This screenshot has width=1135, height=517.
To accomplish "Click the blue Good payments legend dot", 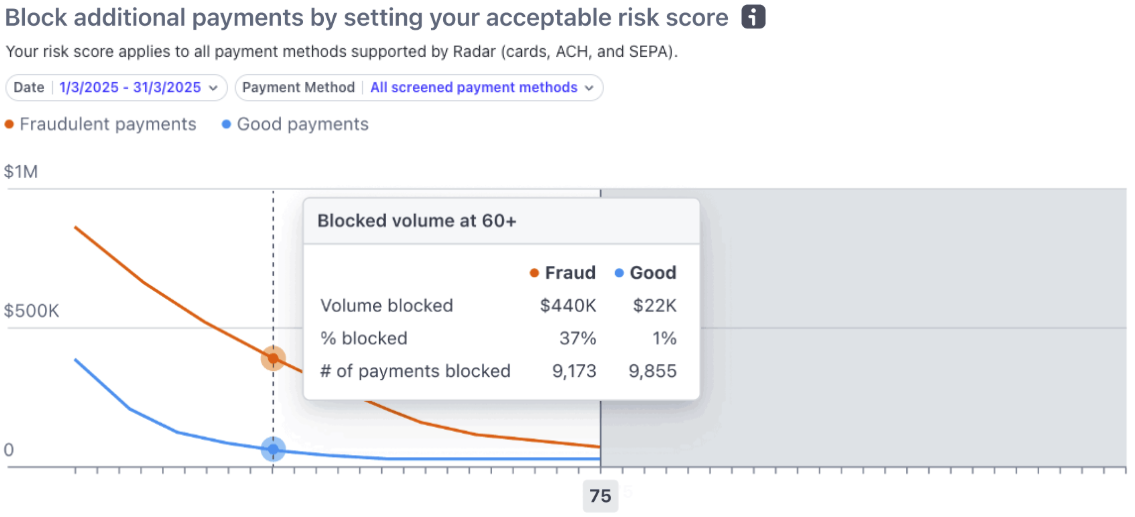I will click(227, 125).
